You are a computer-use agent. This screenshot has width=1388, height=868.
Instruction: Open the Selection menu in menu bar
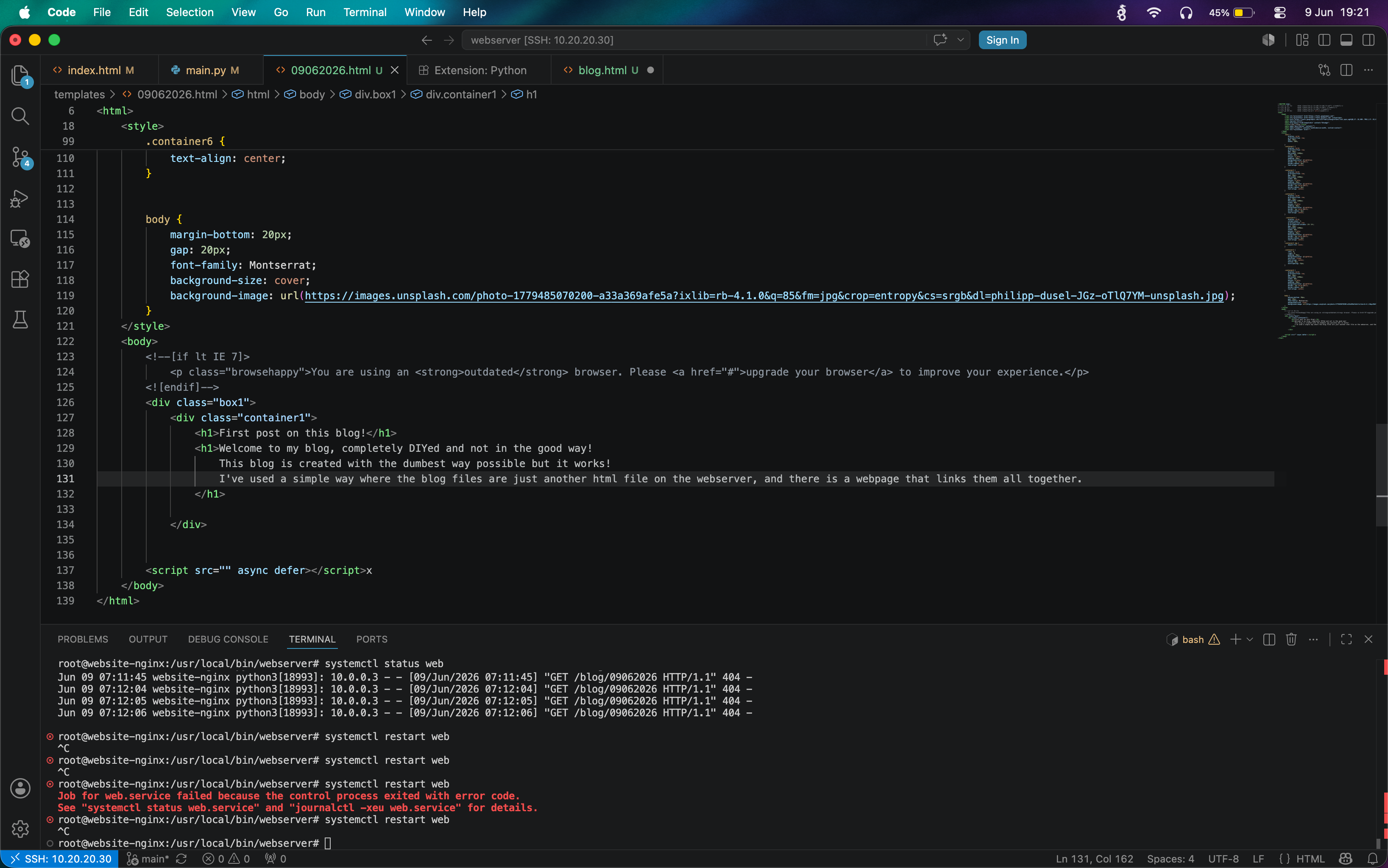190,12
